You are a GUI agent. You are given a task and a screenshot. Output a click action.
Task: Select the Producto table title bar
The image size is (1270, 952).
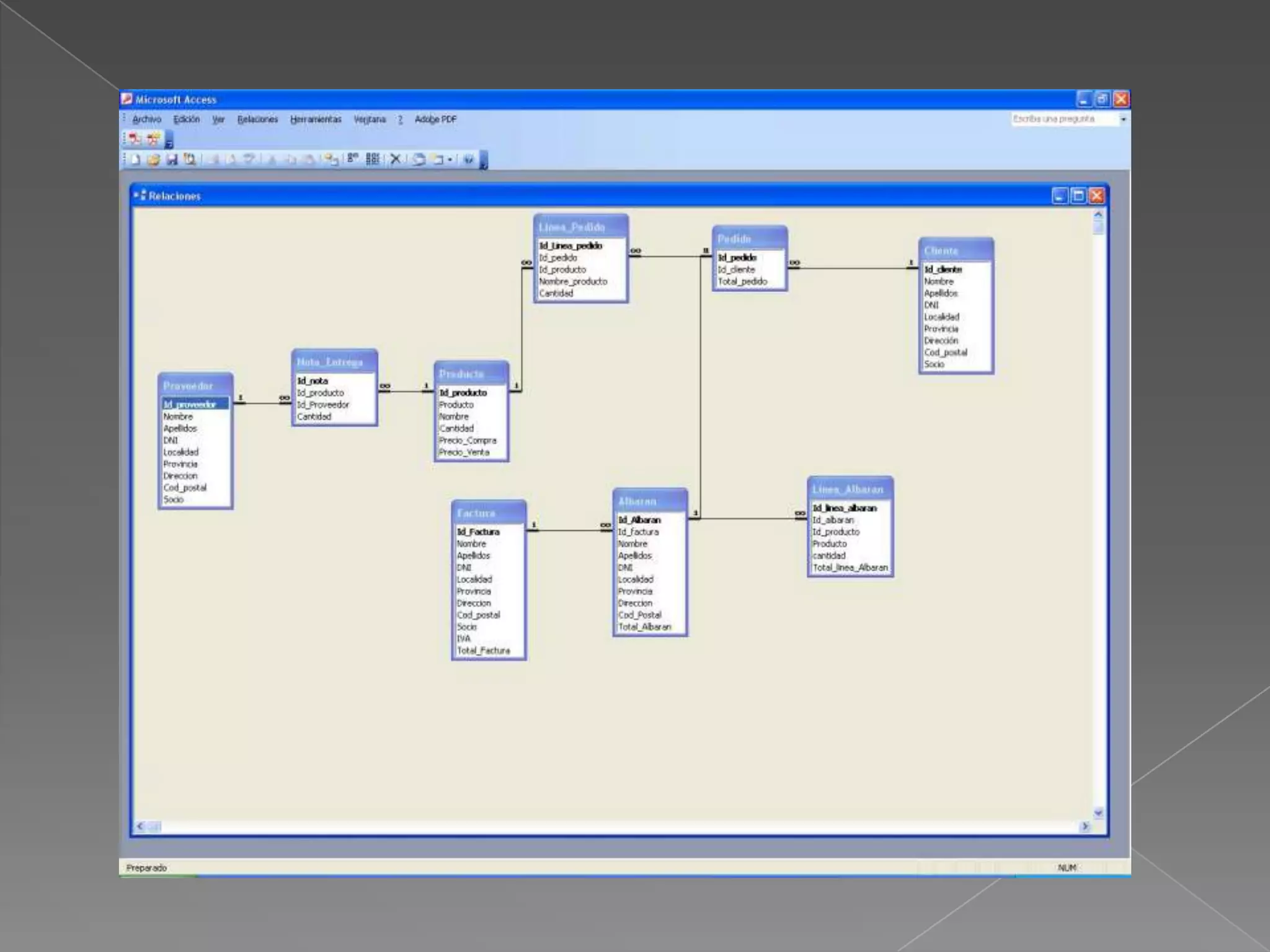[x=471, y=374]
